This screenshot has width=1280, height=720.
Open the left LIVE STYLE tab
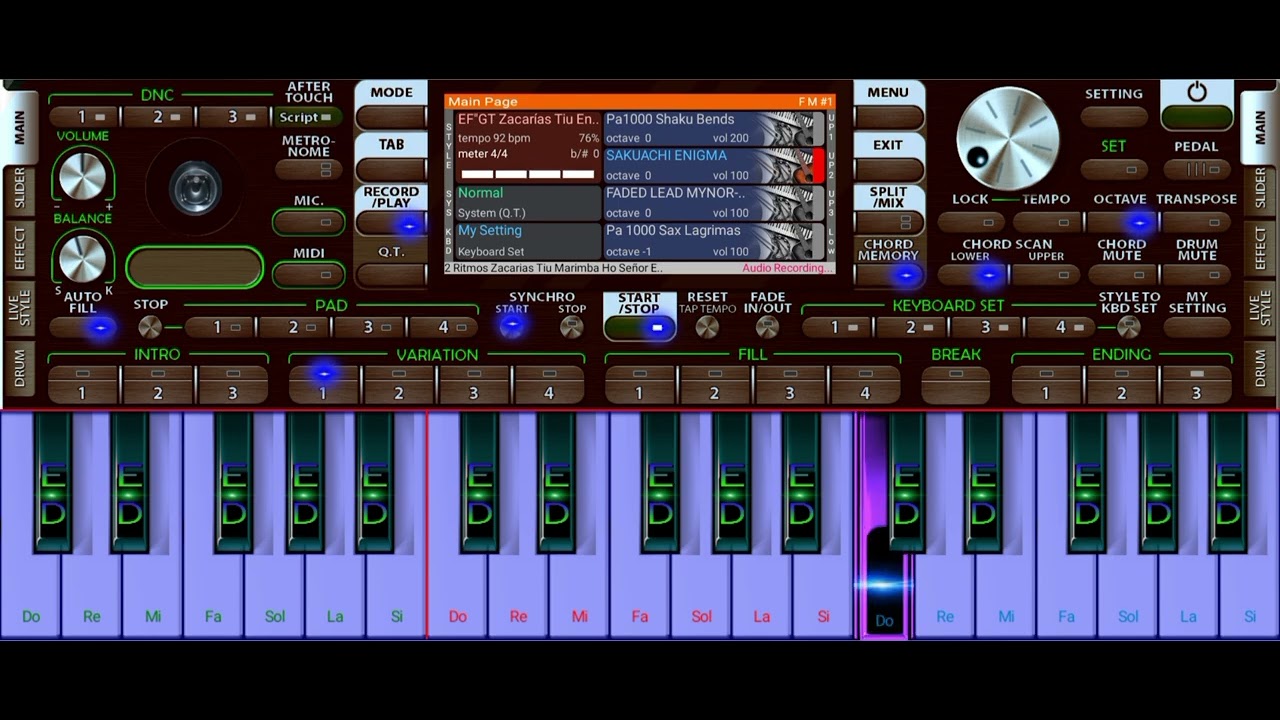point(20,308)
